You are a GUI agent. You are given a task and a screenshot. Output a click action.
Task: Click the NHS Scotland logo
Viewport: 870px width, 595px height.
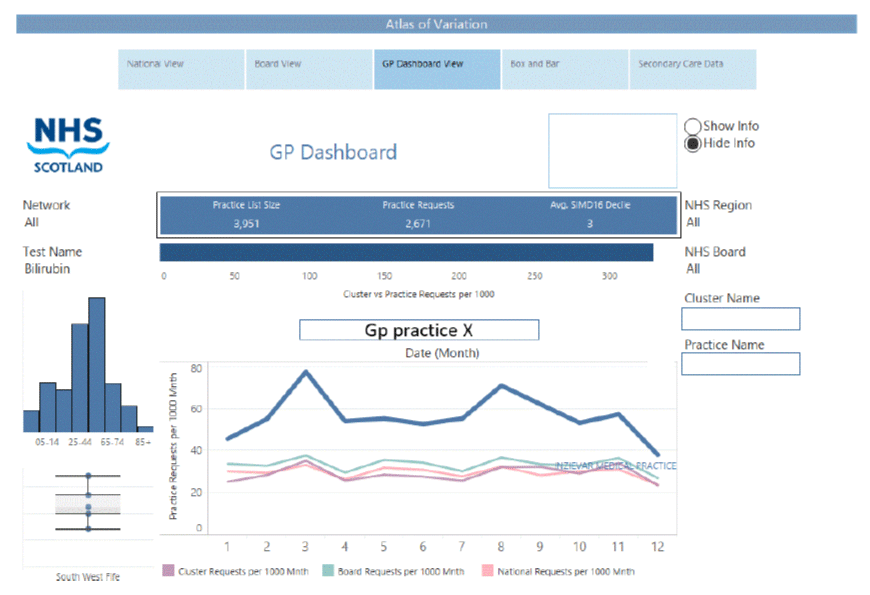tap(68, 145)
